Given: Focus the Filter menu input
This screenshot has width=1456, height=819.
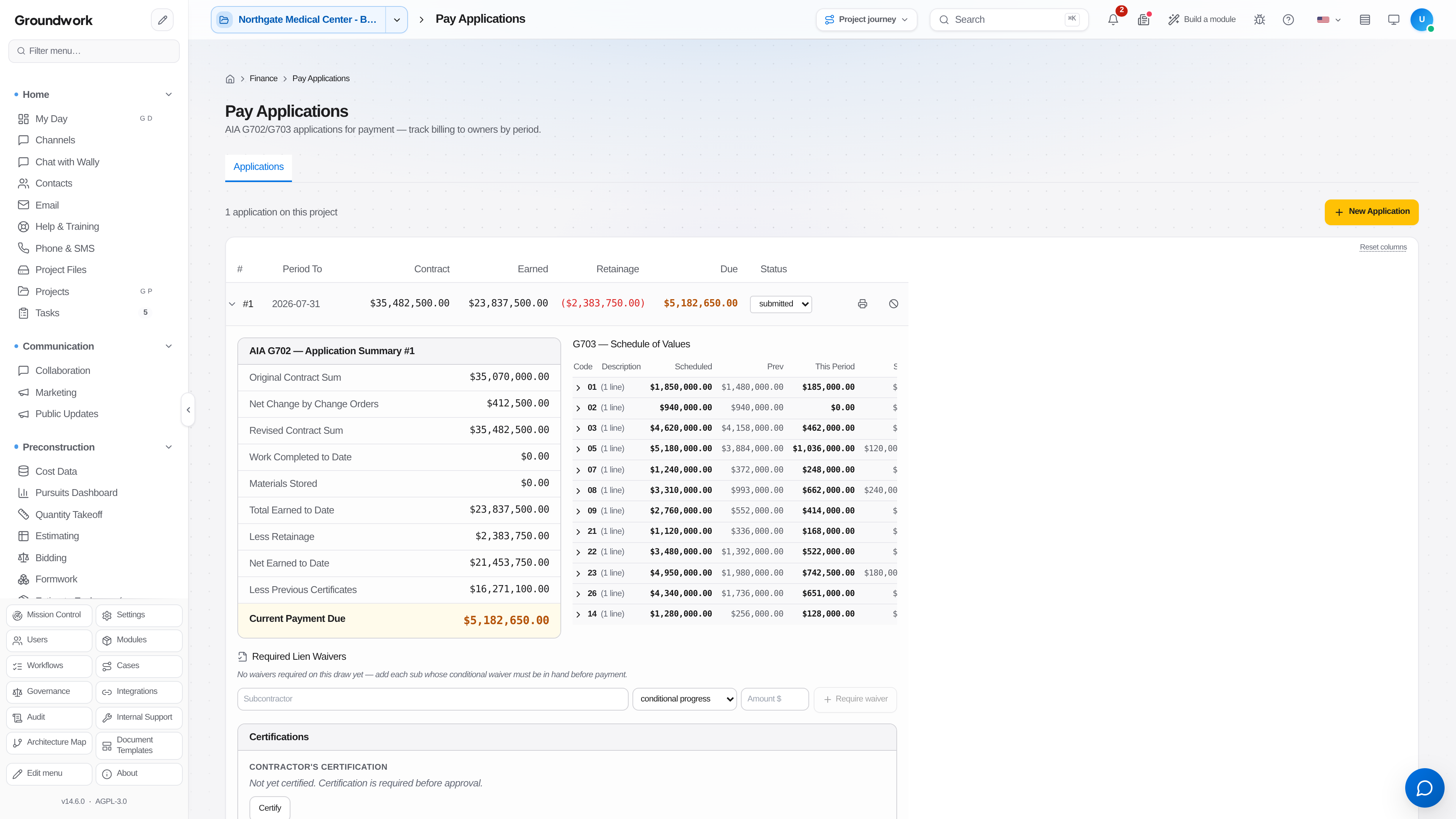Looking at the screenshot, I should click(x=94, y=51).
